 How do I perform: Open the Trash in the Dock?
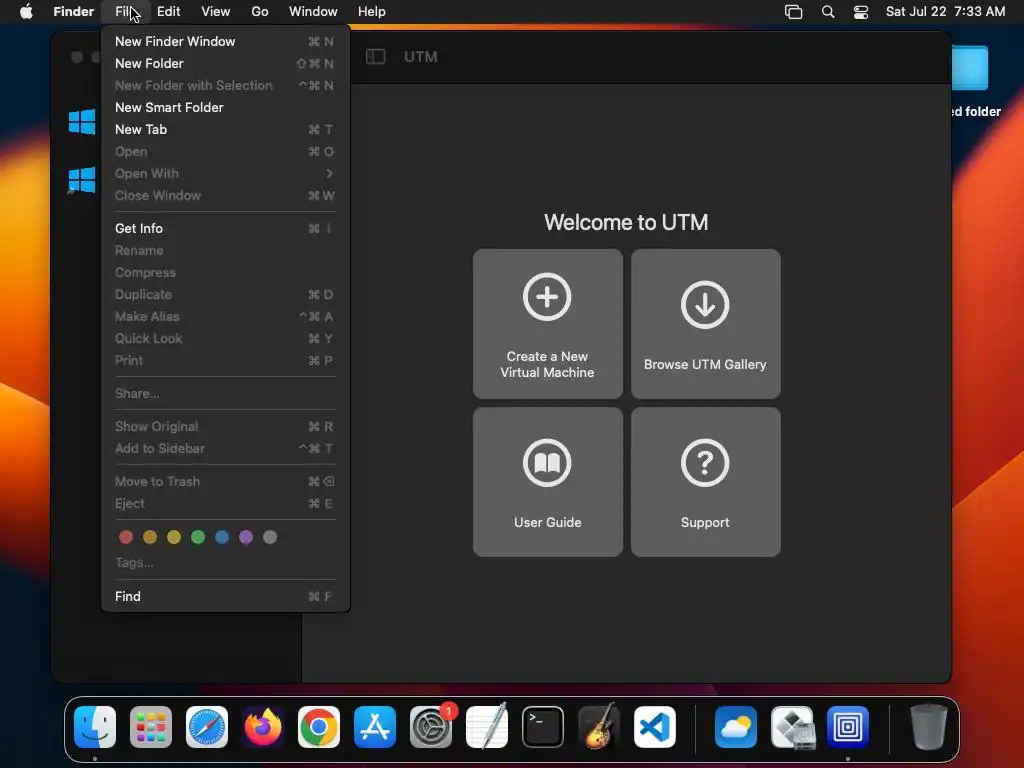[929, 727]
